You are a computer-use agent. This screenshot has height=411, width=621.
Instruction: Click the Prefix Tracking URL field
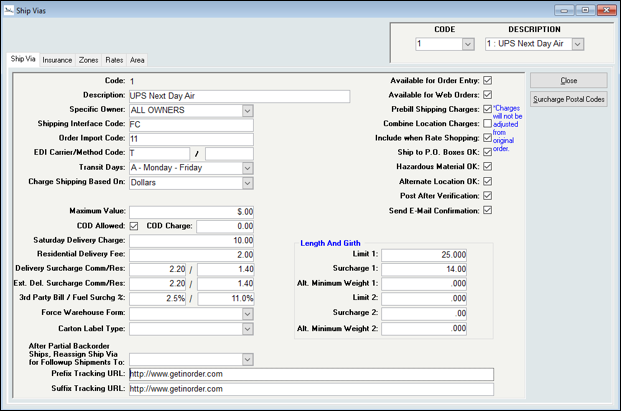(311, 374)
